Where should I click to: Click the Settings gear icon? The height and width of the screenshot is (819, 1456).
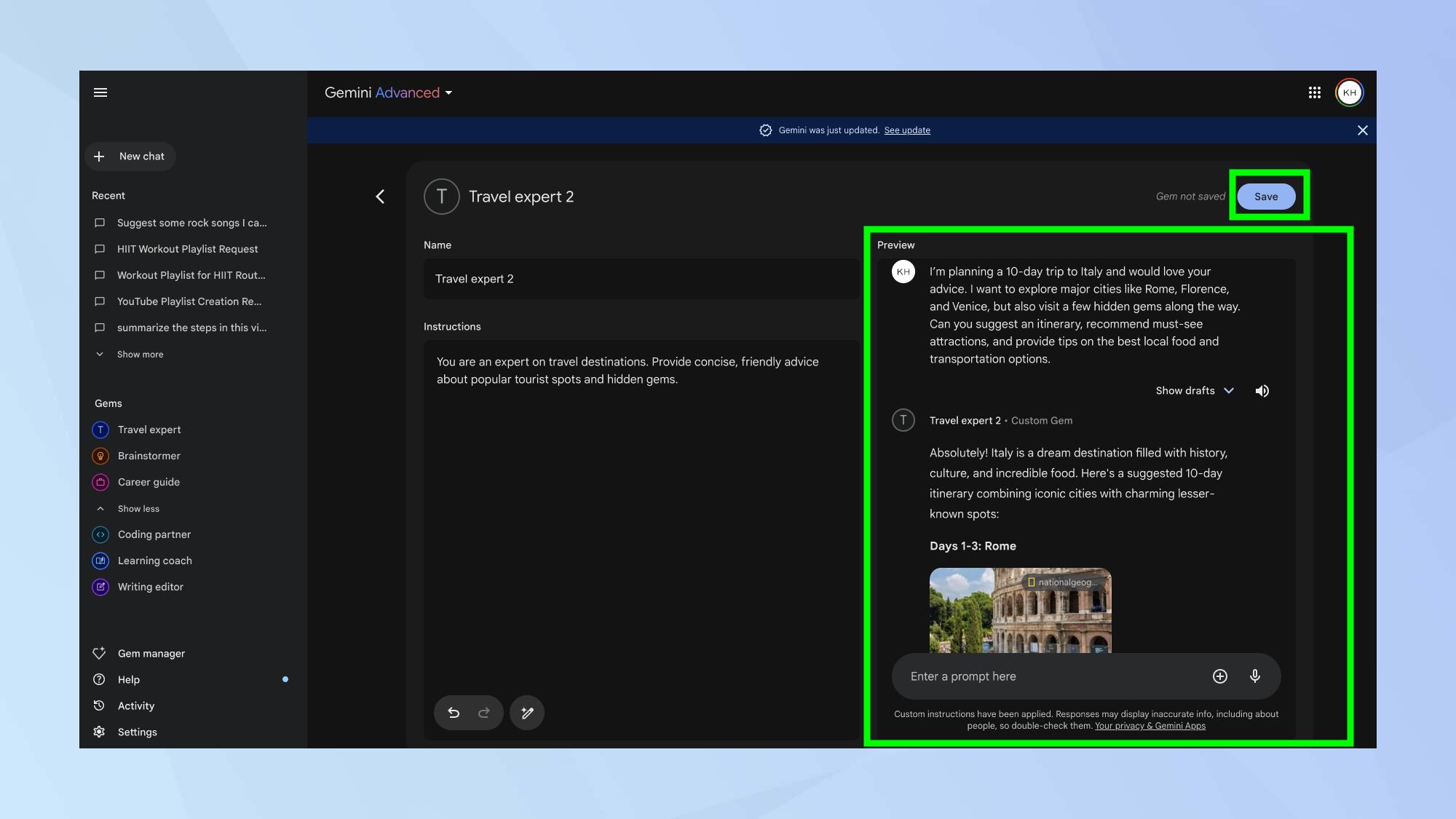point(99,731)
